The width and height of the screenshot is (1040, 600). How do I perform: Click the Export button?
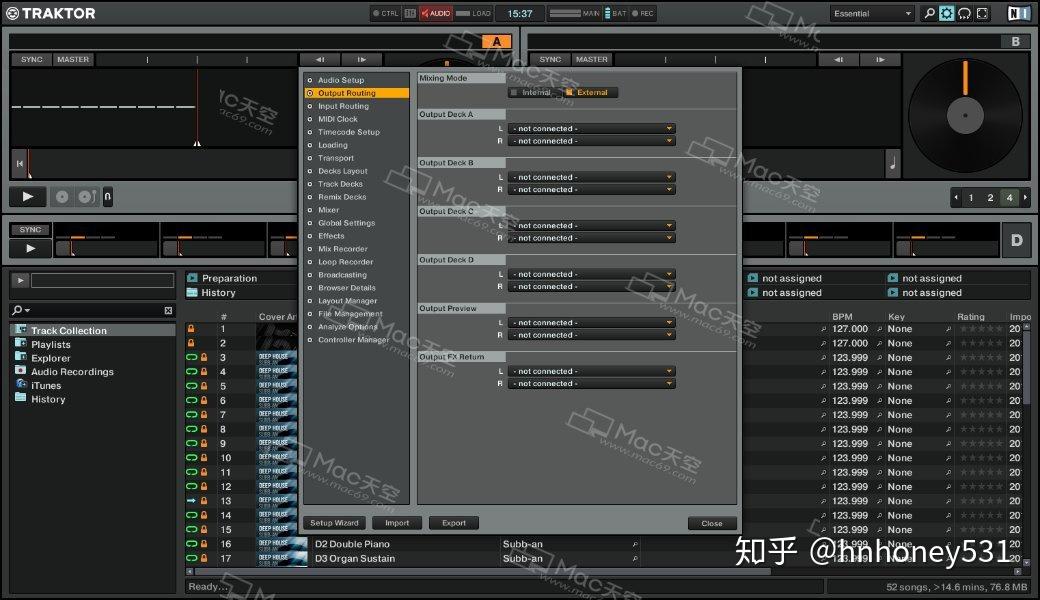tap(454, 523)
